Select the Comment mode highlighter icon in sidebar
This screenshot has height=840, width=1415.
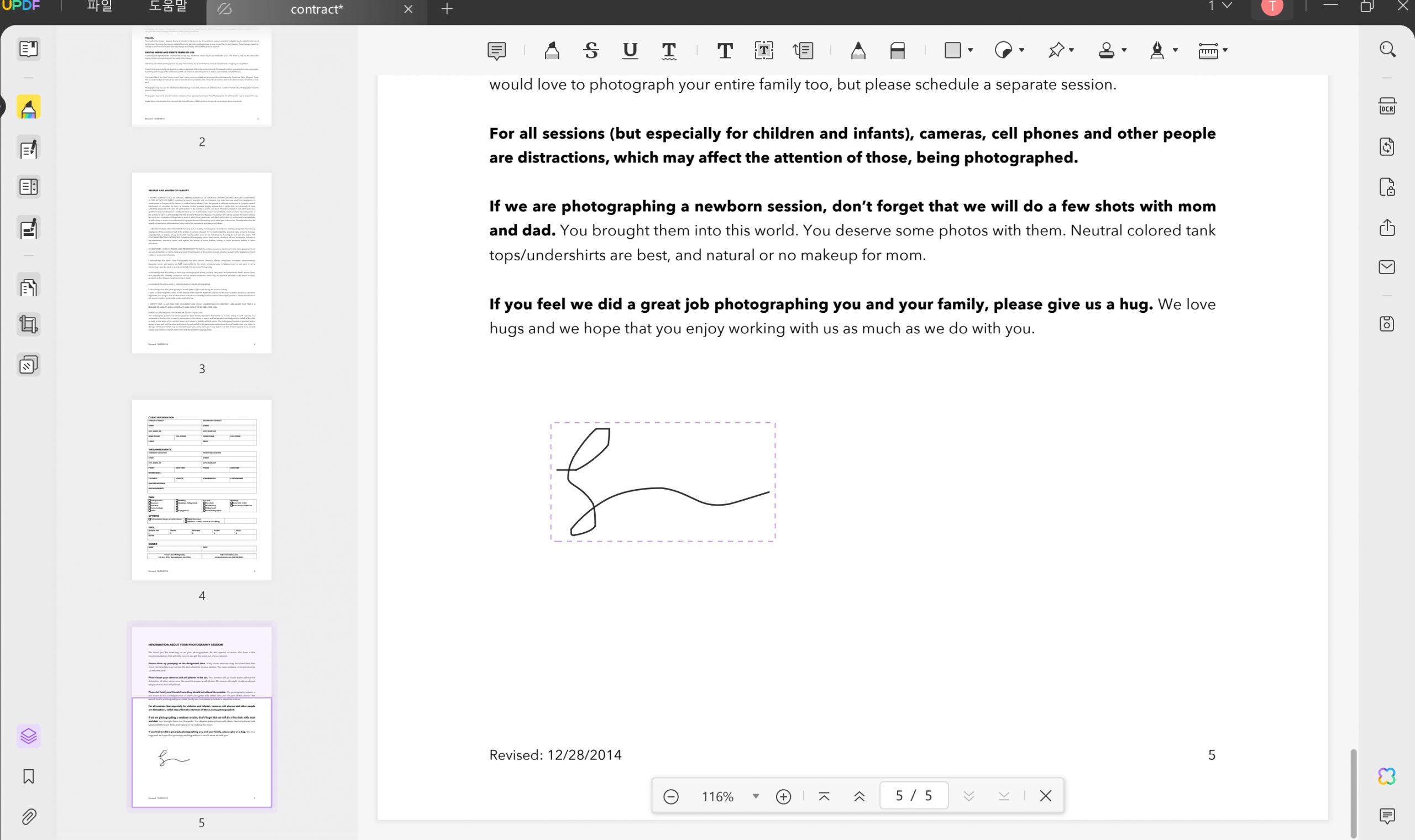(x=28, y=108)
